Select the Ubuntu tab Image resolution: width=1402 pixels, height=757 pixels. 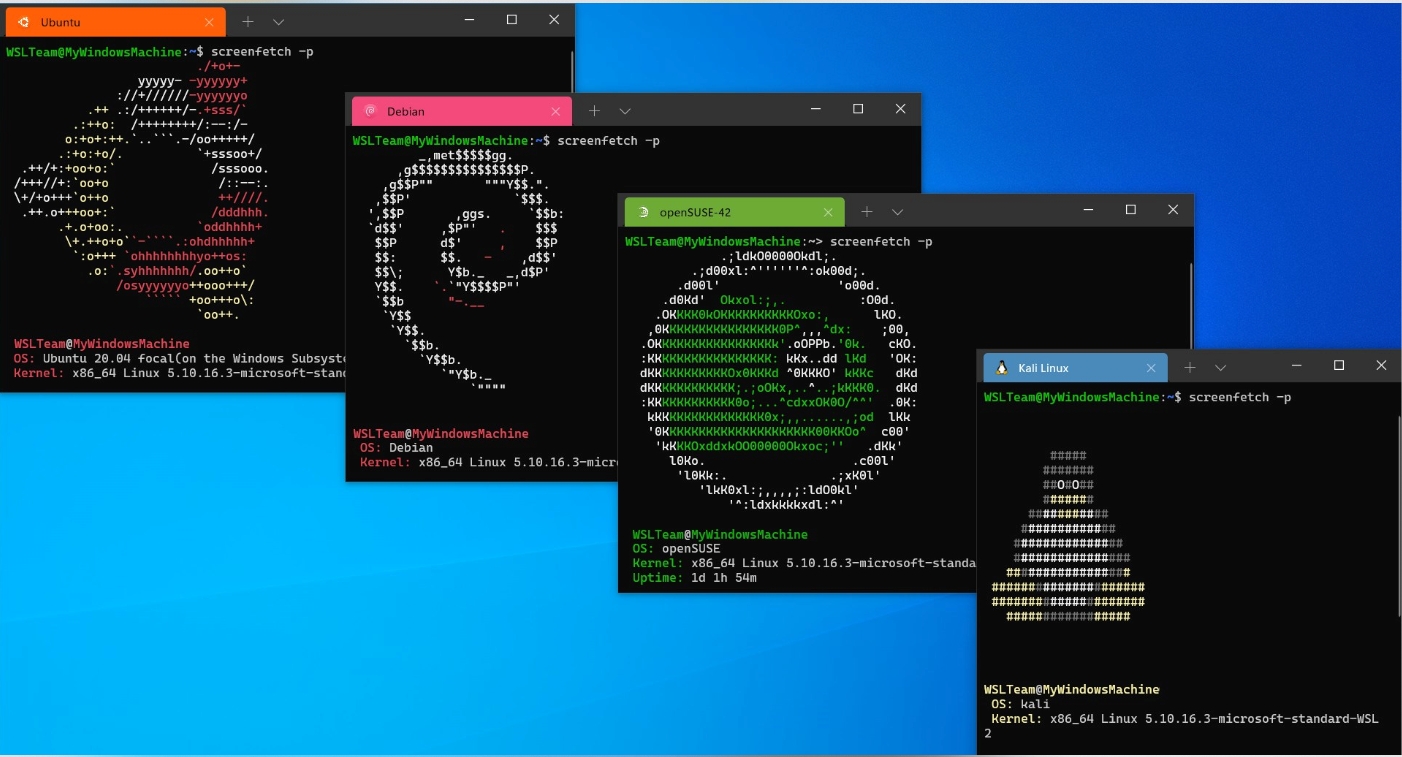point(113,22)
